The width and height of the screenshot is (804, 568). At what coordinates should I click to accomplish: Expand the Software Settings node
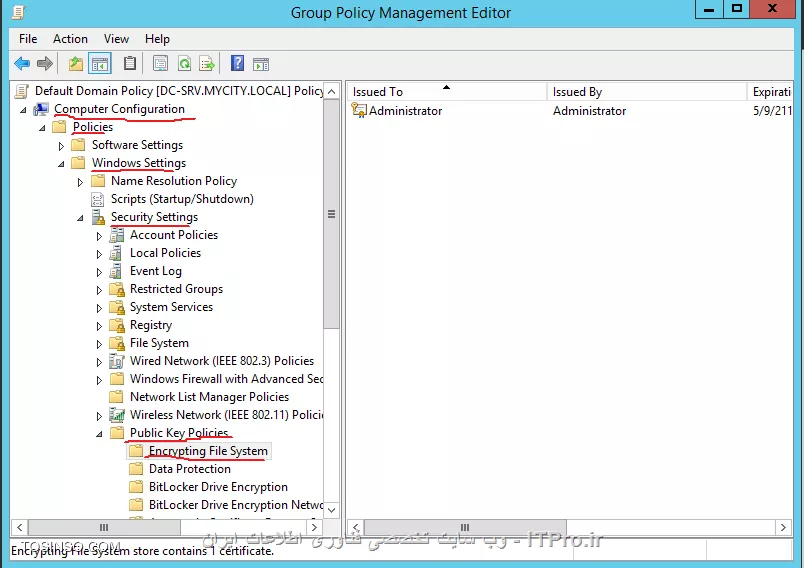61,146
